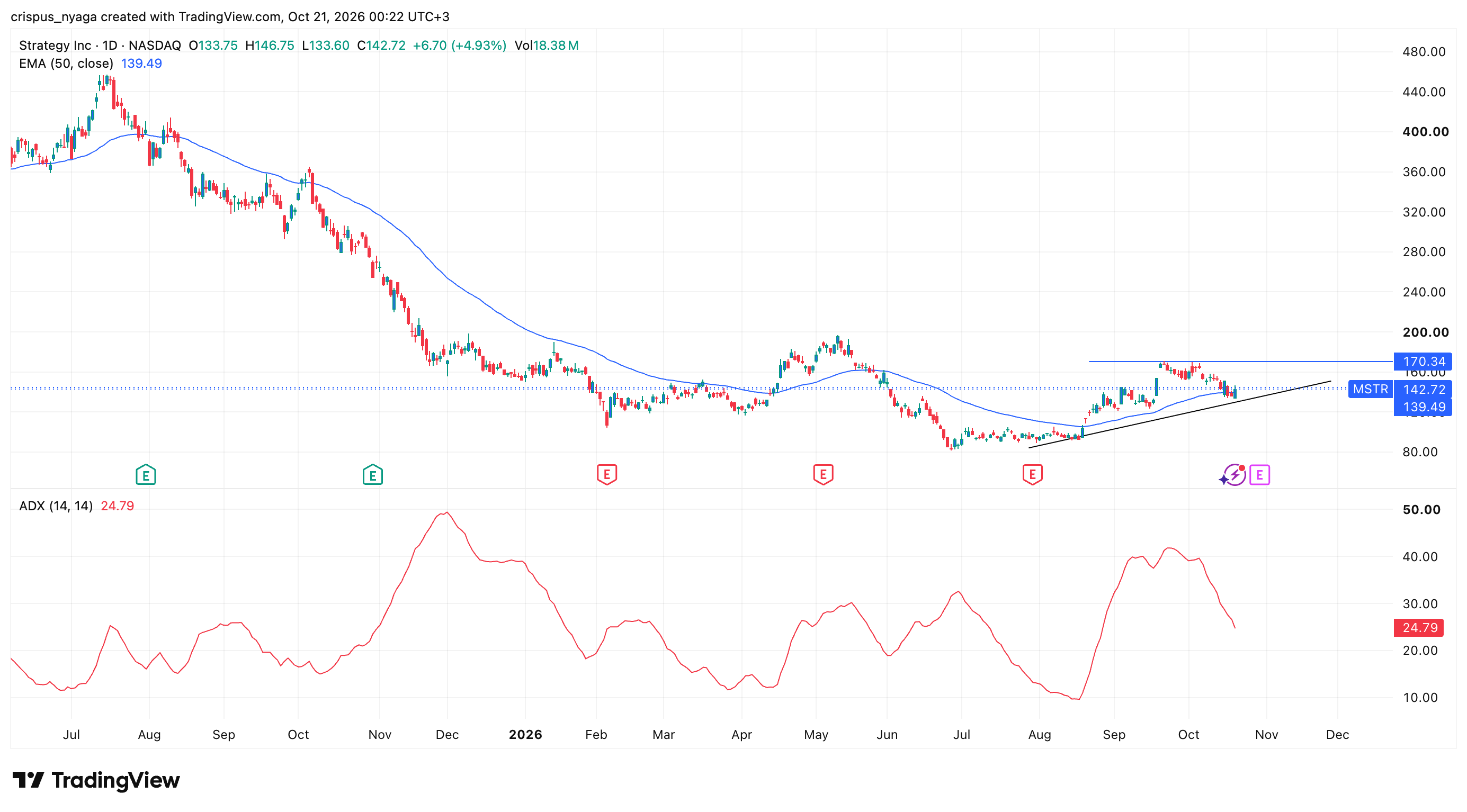Click the EMA value 139.49 in legend
Viewport: 1467px width, 812px height.
[141, 63]
